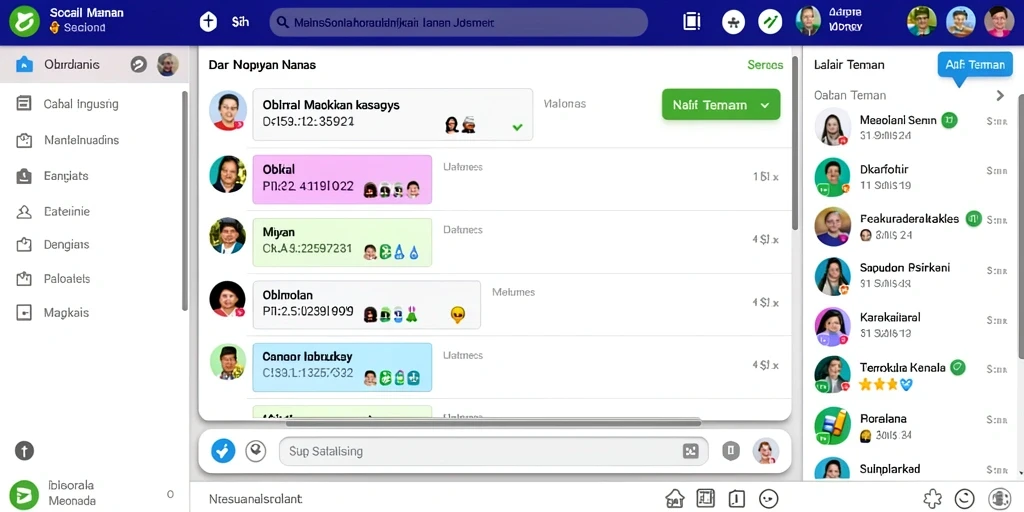Expand the Oatban Teman chevron
Image resolution: width=1024 pixels, height=512 pixels.
[x=1000, y=95]
